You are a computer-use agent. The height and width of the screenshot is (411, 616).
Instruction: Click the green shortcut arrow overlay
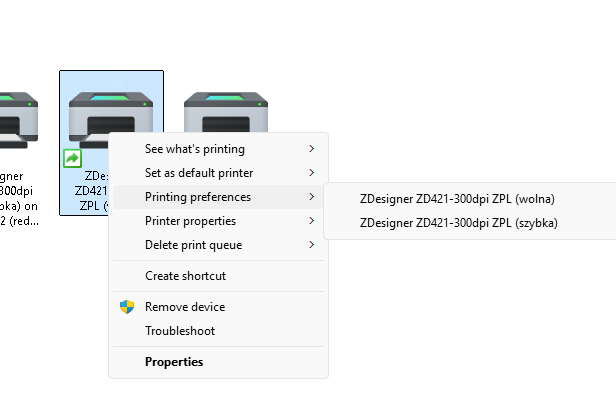coord(72,158)
